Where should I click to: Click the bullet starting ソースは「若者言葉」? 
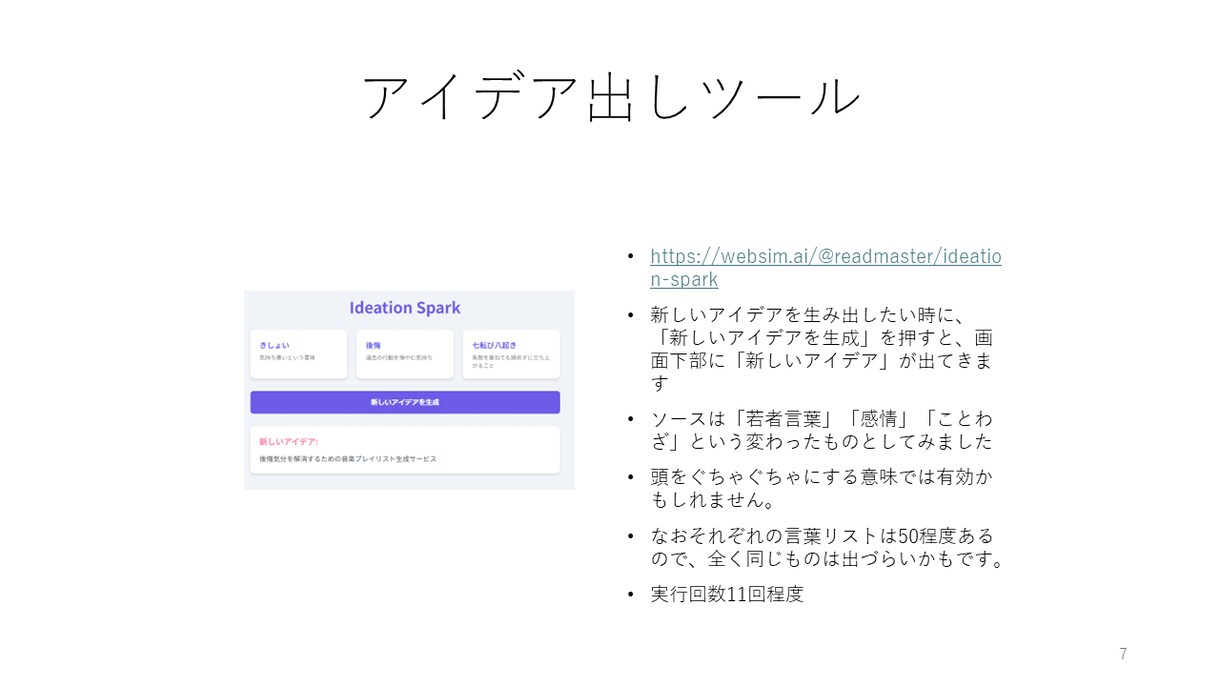tap(822, 430)
